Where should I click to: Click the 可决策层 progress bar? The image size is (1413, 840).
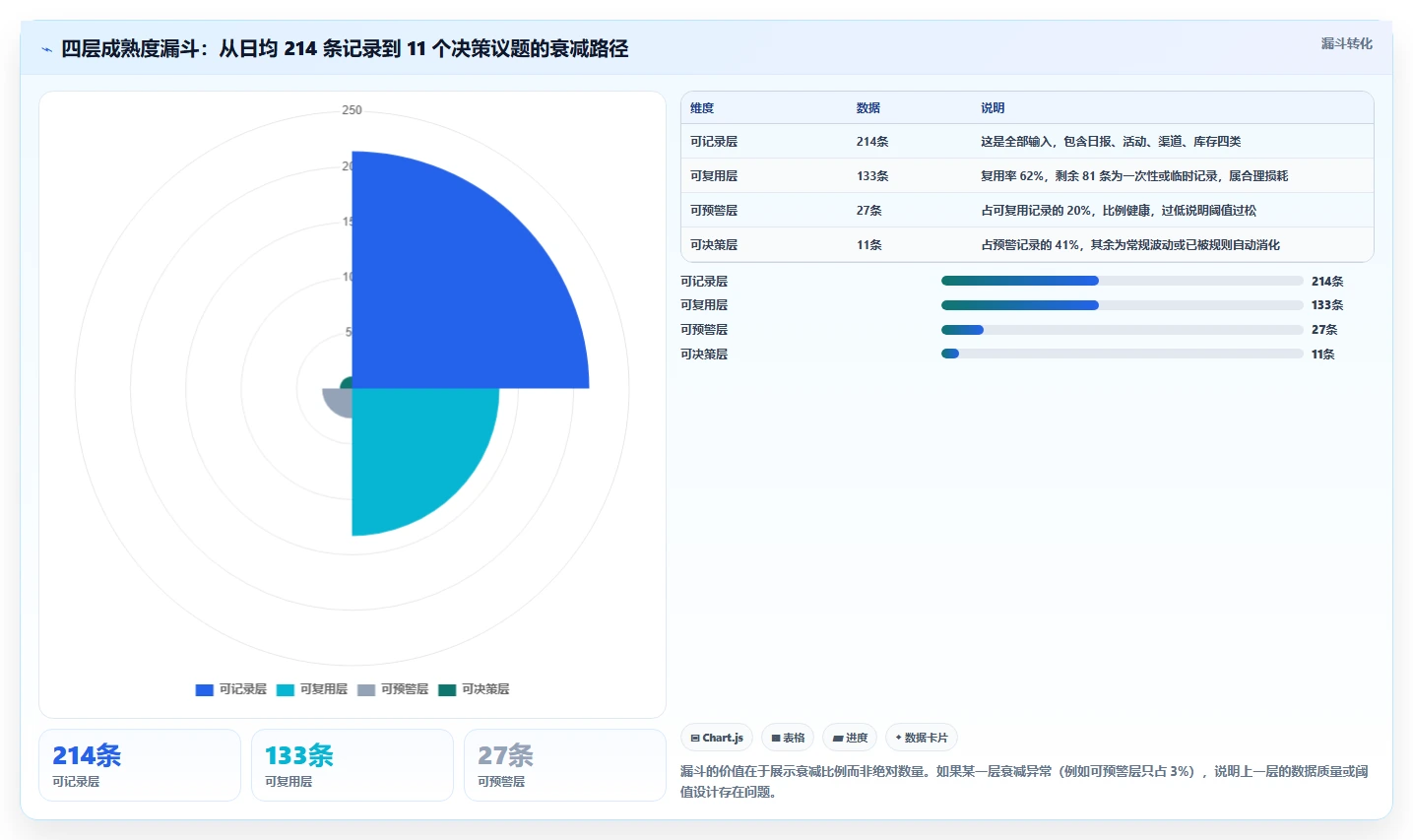pyautogui.click(x=1123, y=354)
